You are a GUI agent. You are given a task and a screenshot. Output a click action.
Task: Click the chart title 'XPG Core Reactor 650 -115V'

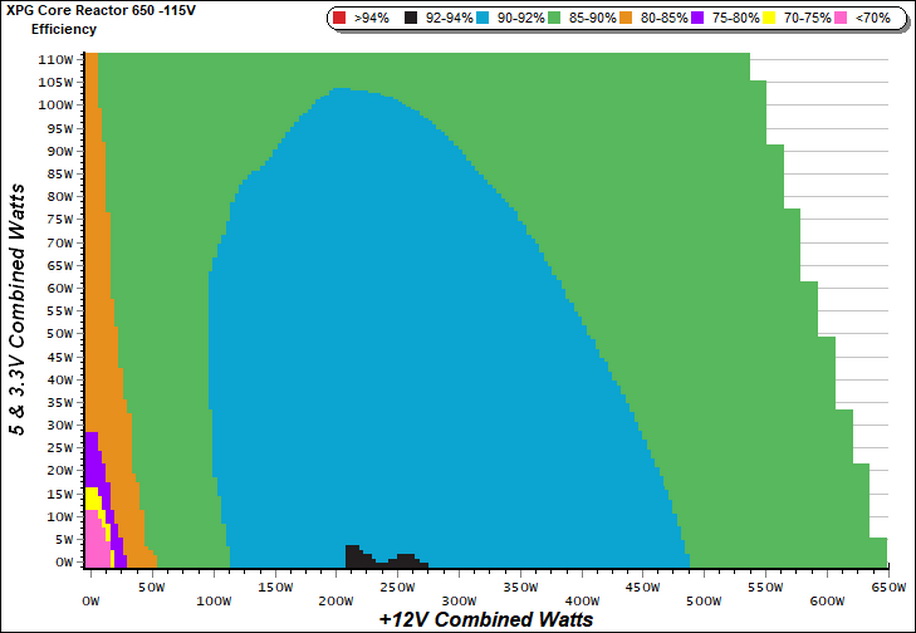pos(100,11)
